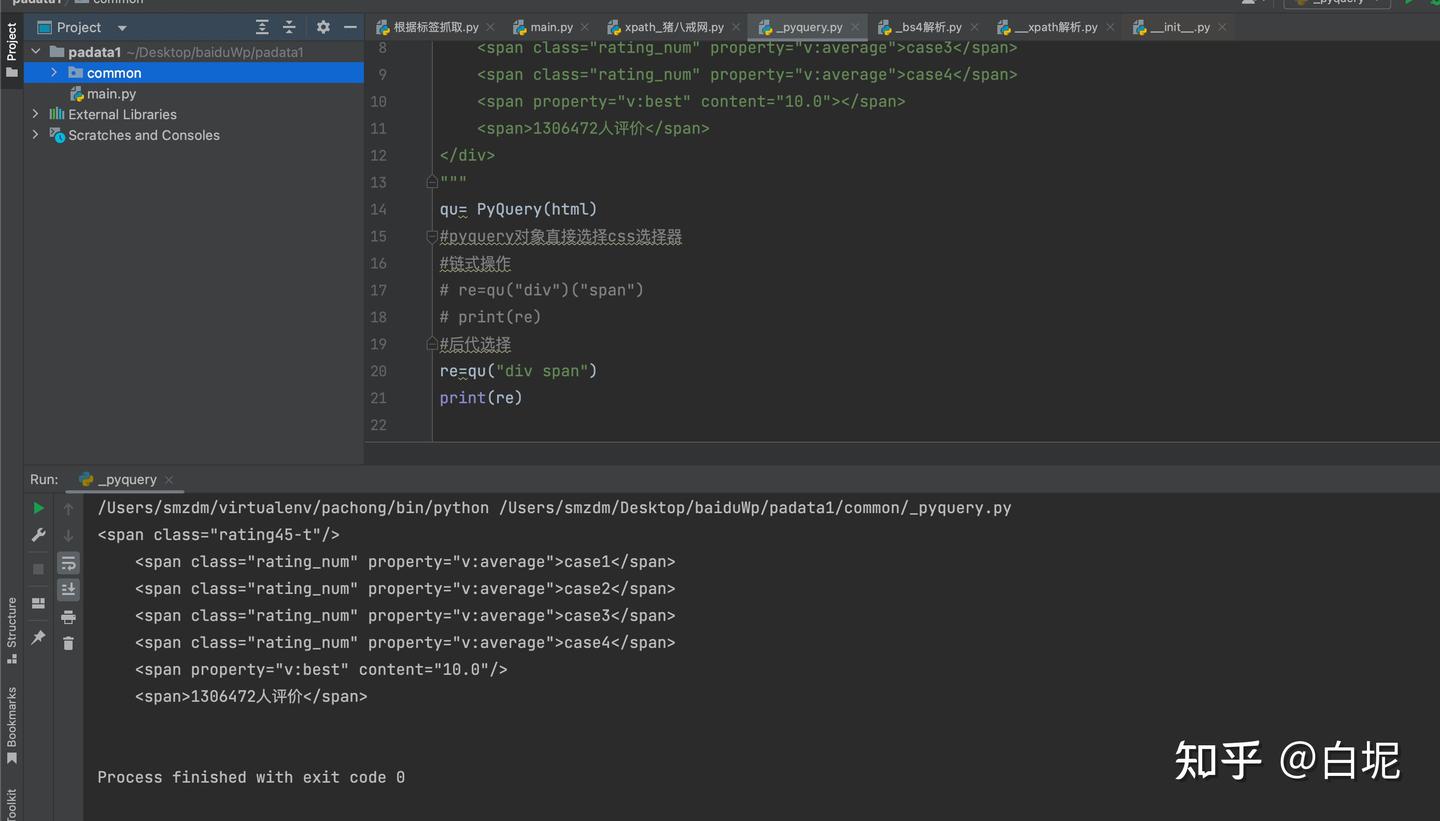Viewport: 1440px width, 821px height.
Task: Rerun _pyquery with green play icon
Action: point(38,508)
